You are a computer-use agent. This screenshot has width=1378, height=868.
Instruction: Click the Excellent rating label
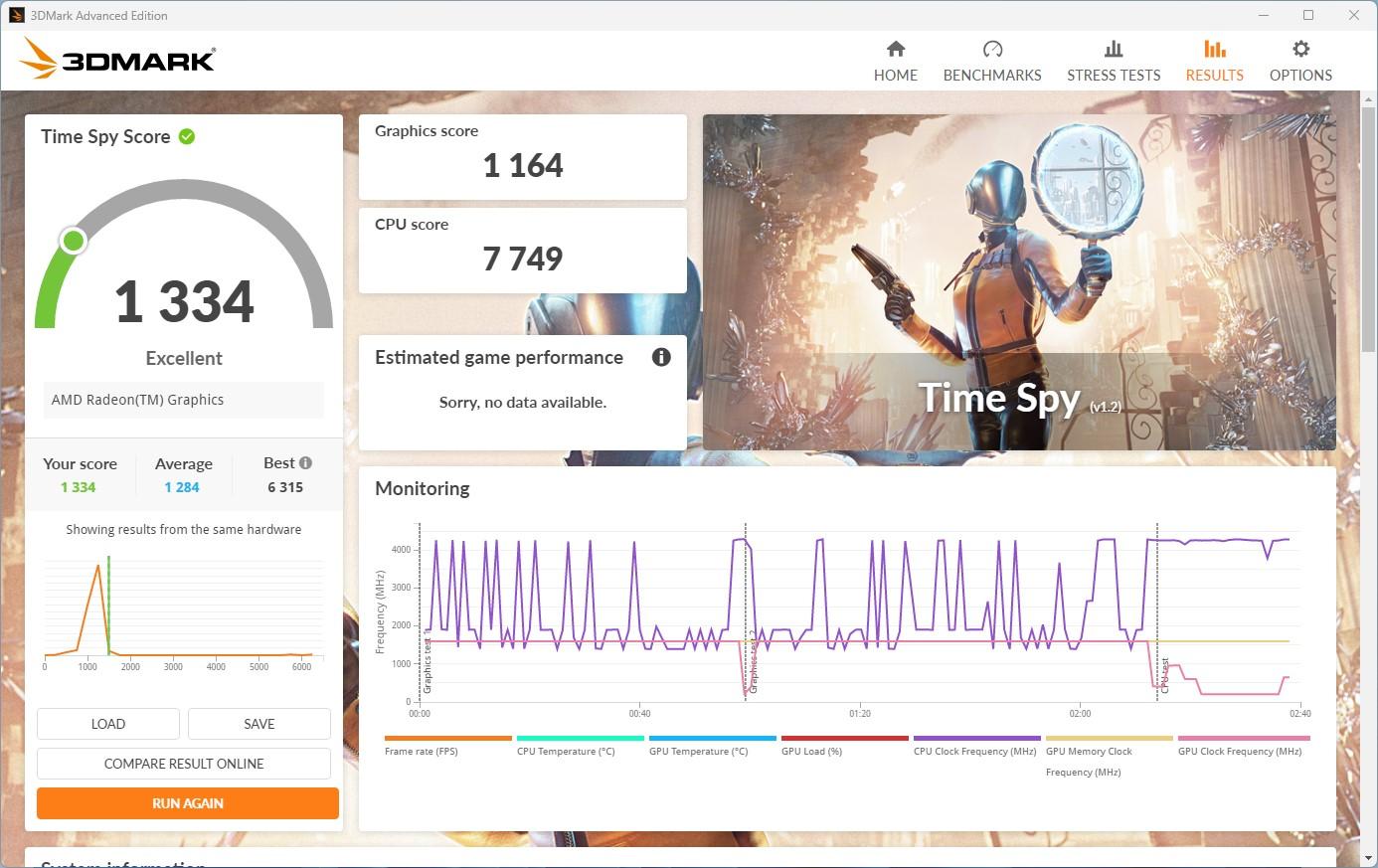(x=184, y=358)
